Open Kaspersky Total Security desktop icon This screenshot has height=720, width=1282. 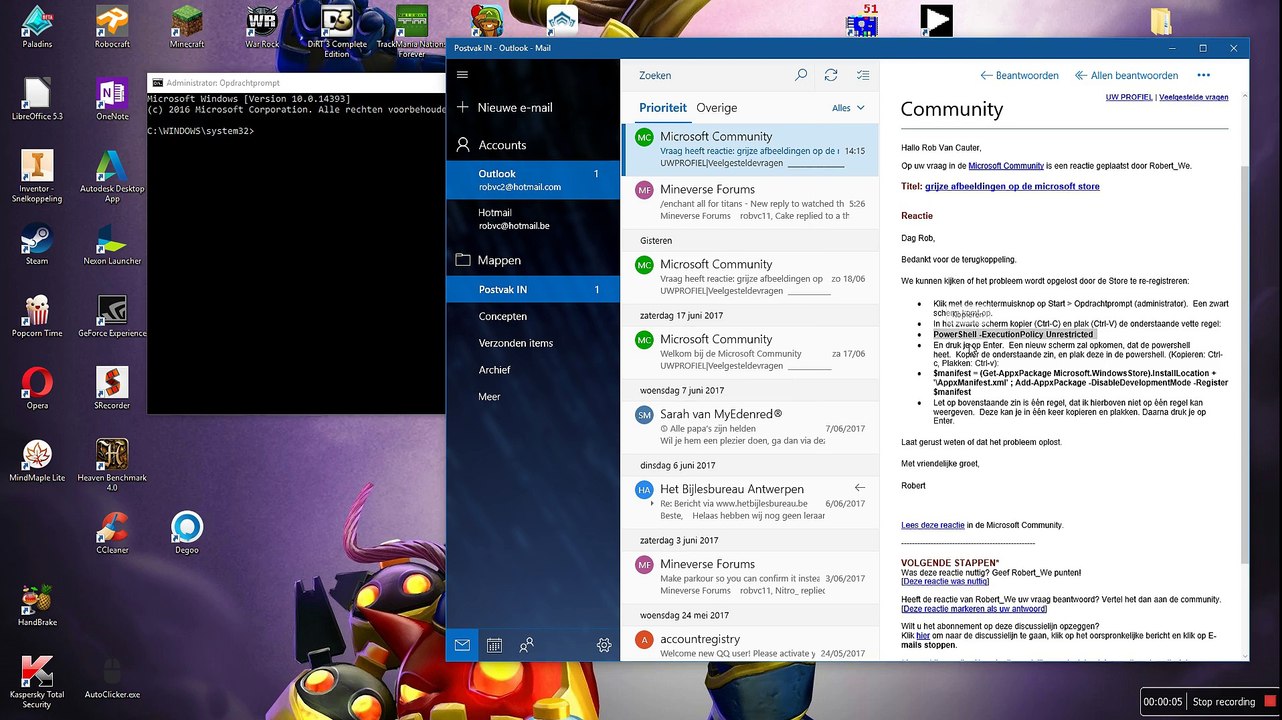37,682
